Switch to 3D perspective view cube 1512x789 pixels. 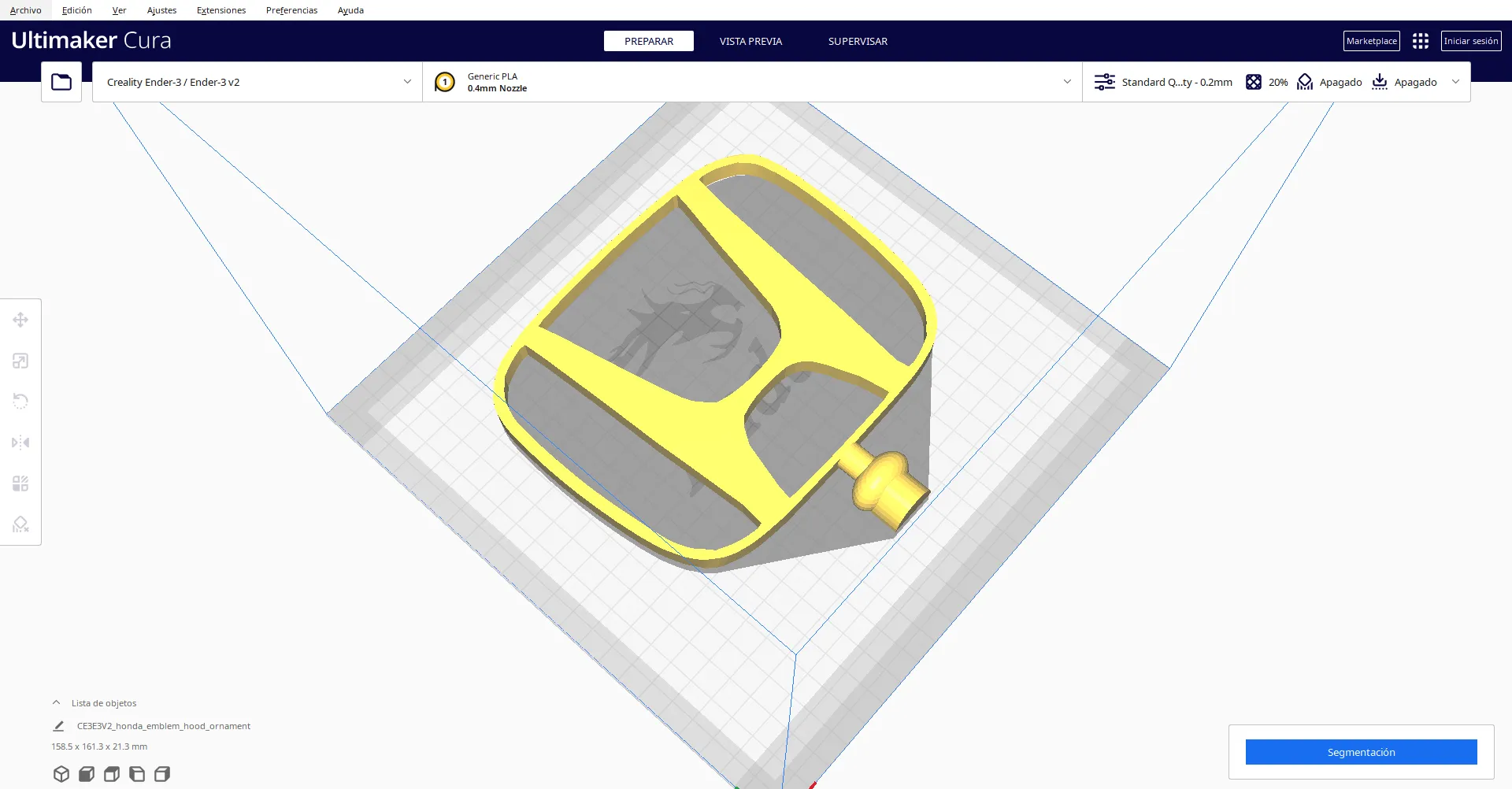point(61,774)
